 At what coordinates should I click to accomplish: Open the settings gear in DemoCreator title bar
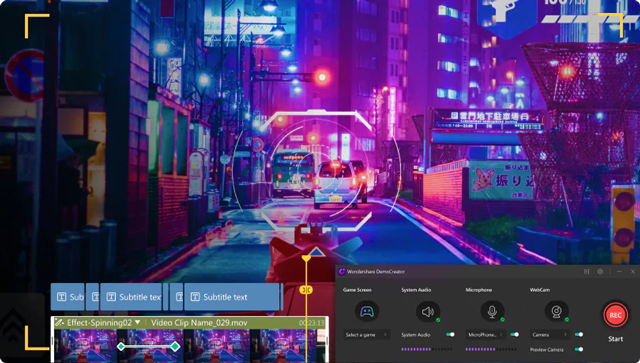[600, 272]
